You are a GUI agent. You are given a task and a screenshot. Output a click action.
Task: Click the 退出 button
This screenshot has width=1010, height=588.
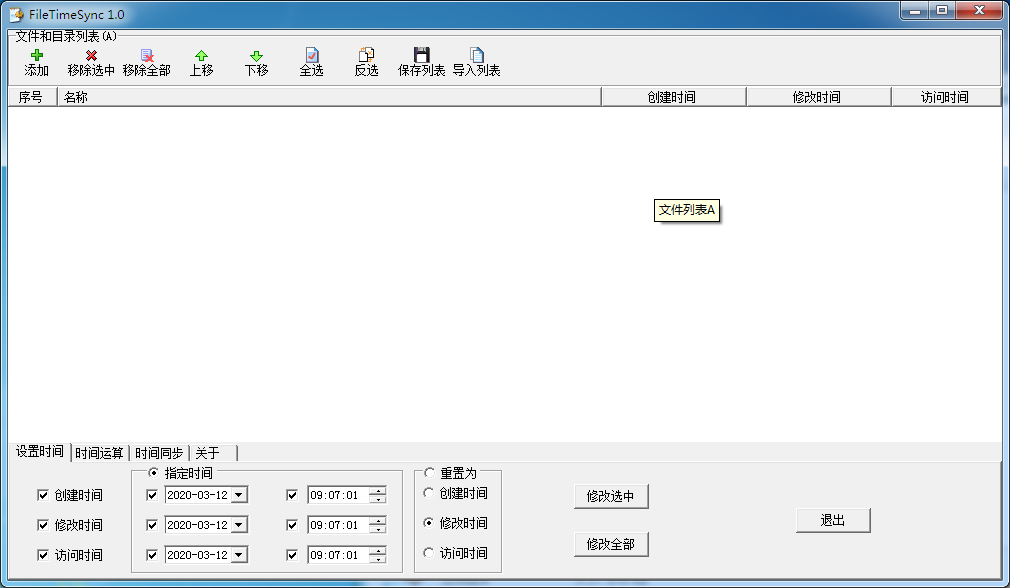[833, 520]
